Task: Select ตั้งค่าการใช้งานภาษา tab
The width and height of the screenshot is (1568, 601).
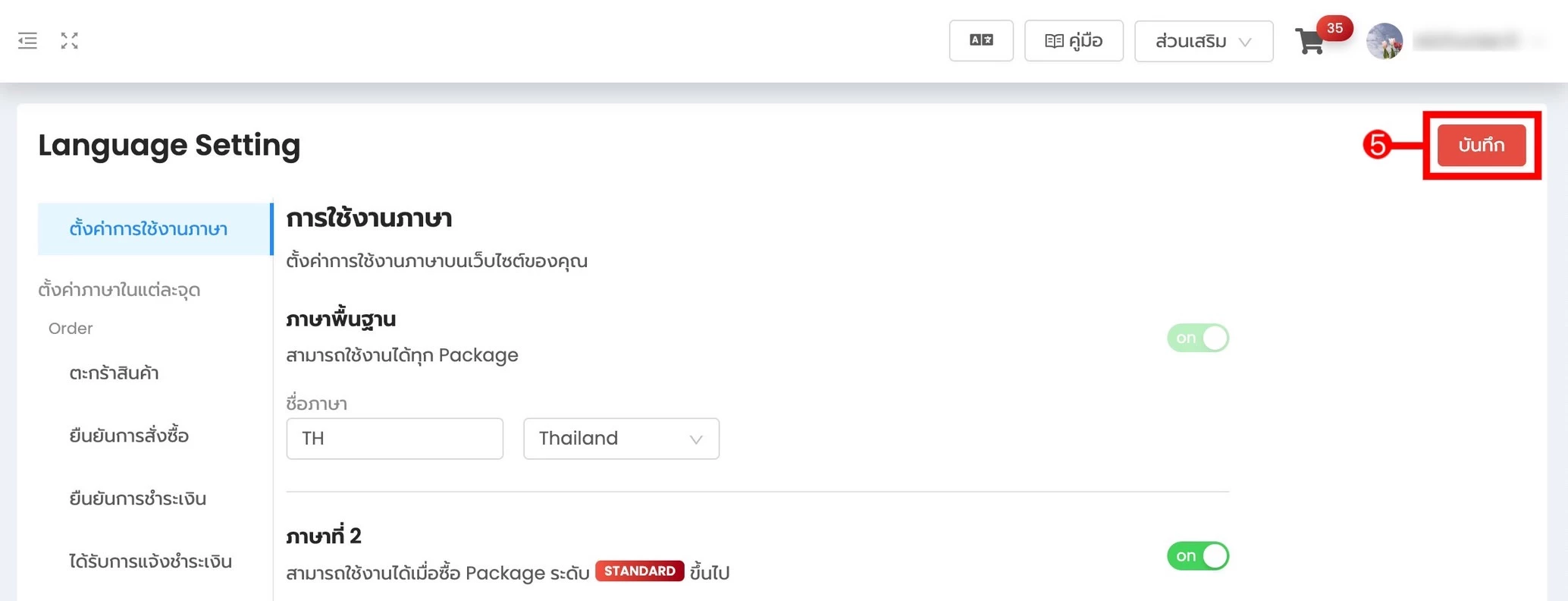Action: [149, 229]
